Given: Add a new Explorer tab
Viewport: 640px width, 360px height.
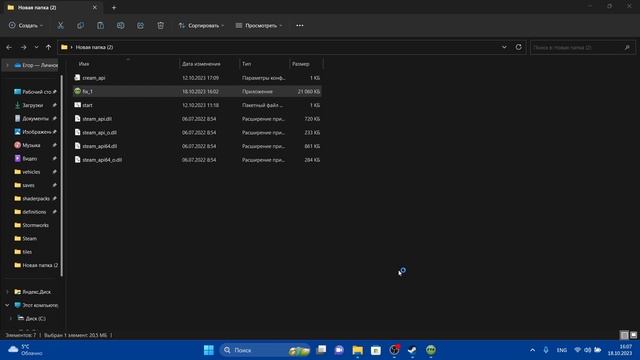Looking at the screenshot, I should tap(114, 7).
